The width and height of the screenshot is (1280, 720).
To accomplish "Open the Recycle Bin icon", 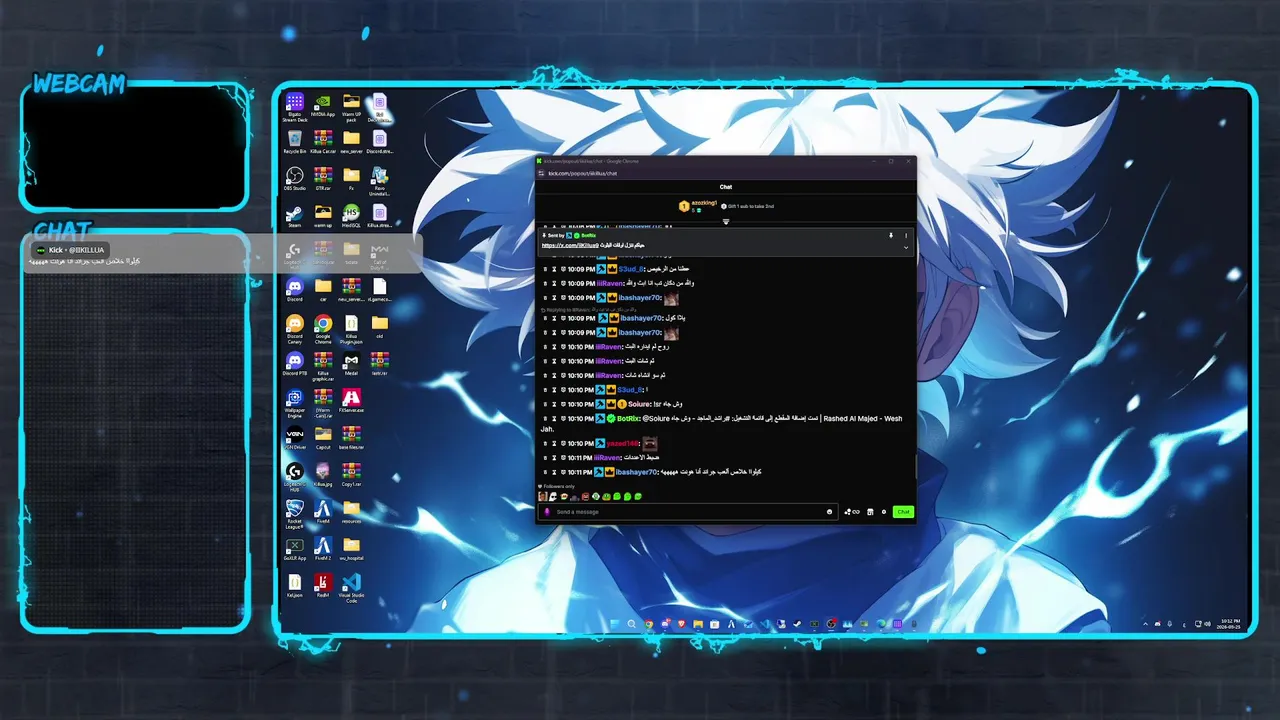I will click(295, 142).
